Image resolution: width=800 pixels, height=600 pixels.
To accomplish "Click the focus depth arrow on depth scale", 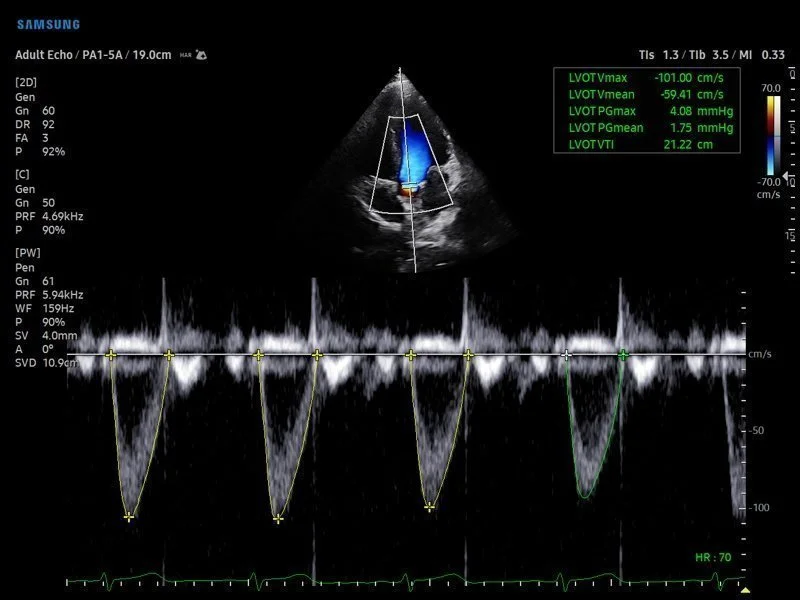I will tap(786, 175).
